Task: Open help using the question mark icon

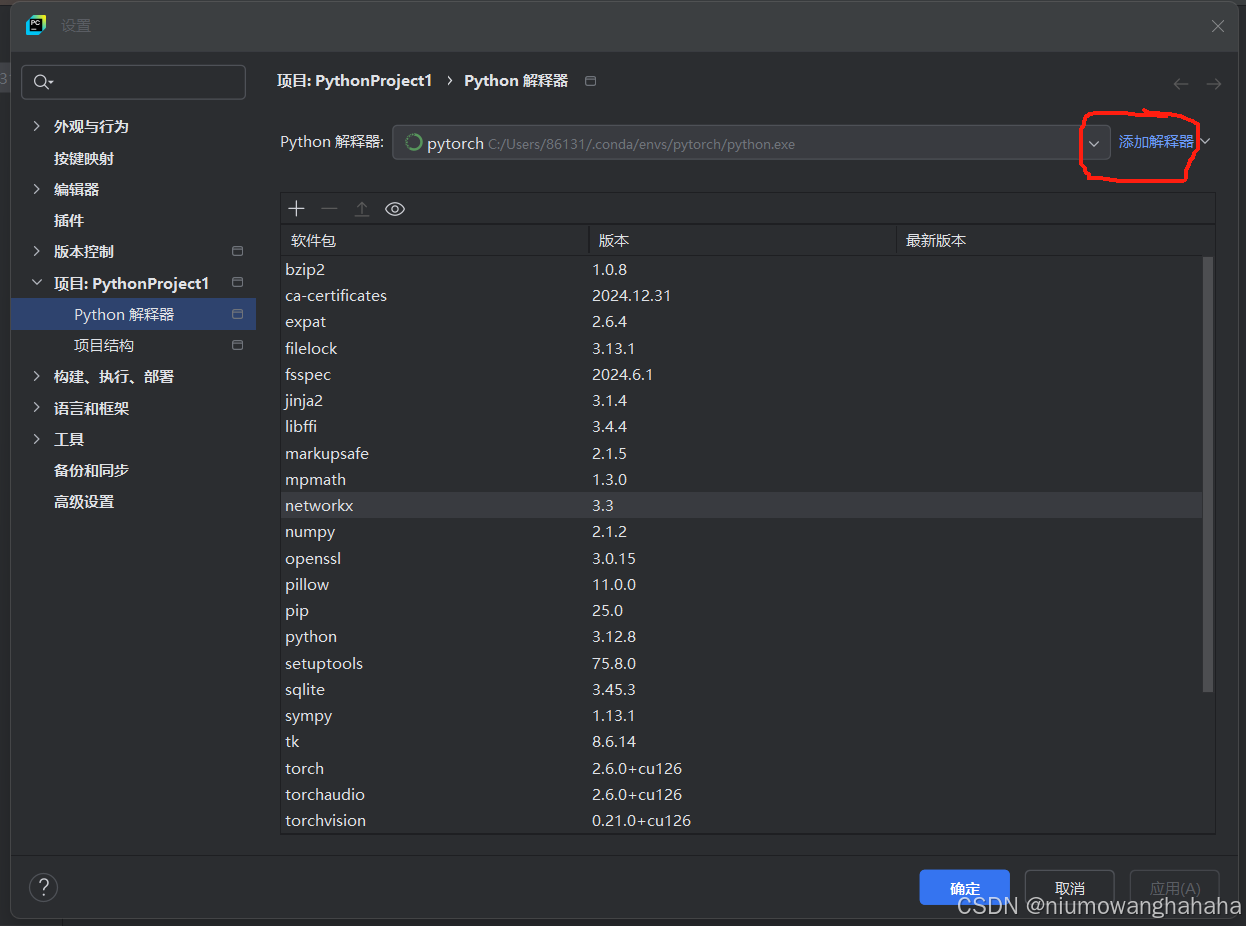Action: point(43,887)
